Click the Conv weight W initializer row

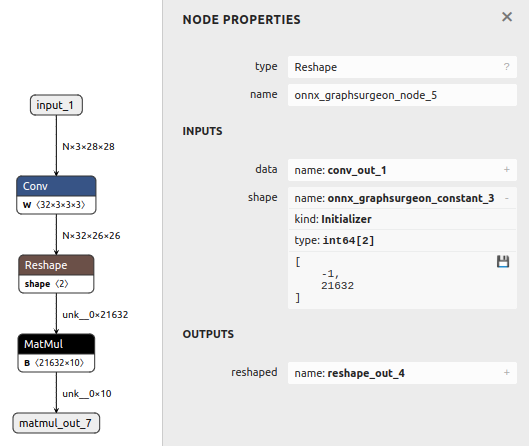pos(56,205)
